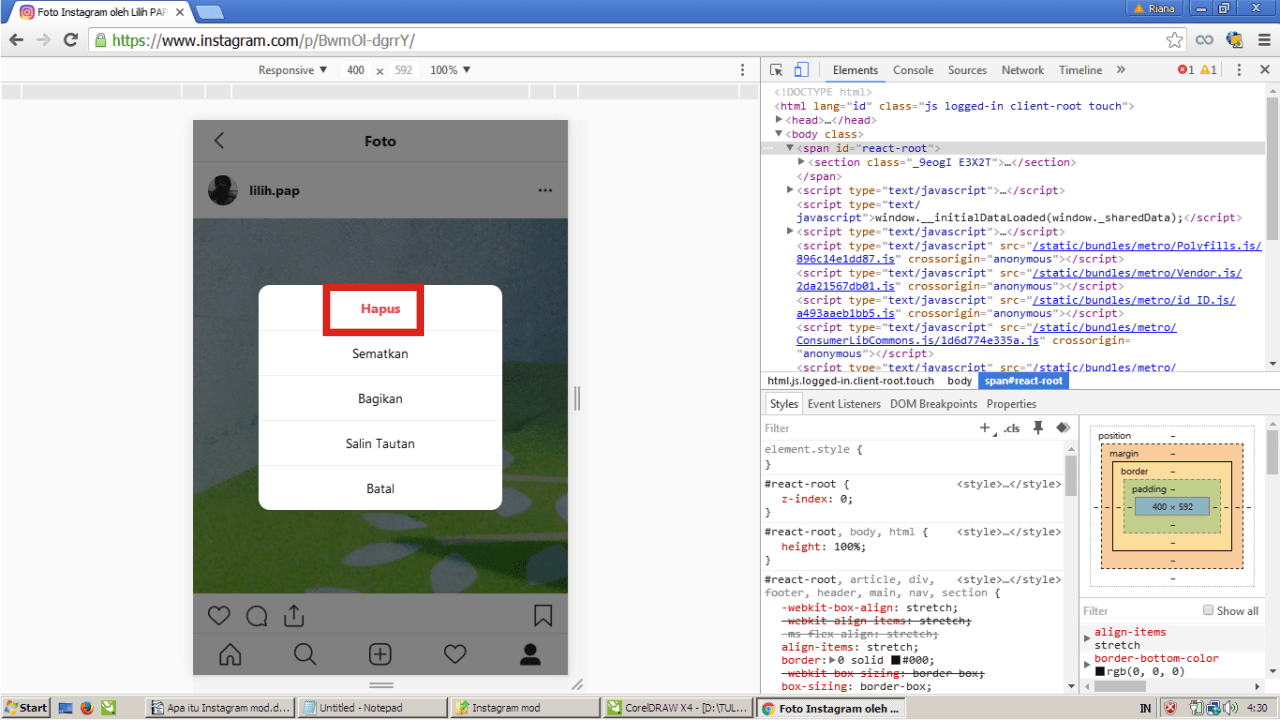Click the viewport height field showing 592

(x=403, y=70)
